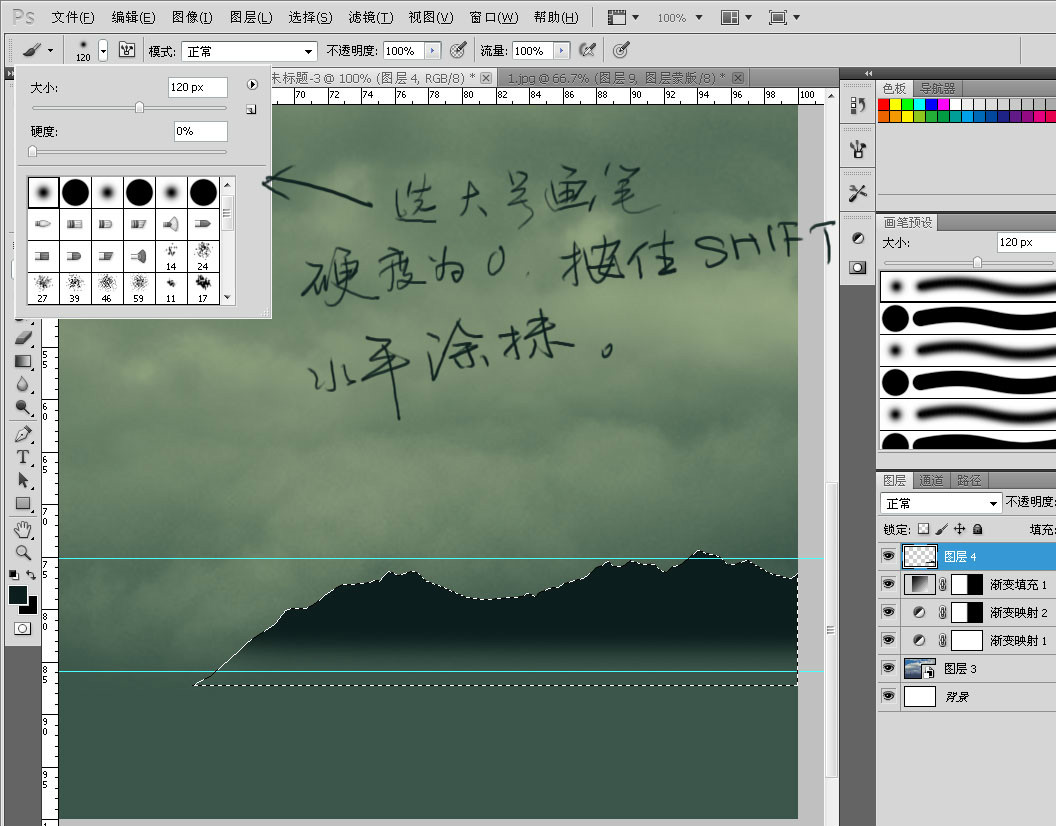Open 滤镜(T) menu

[370, 17]
